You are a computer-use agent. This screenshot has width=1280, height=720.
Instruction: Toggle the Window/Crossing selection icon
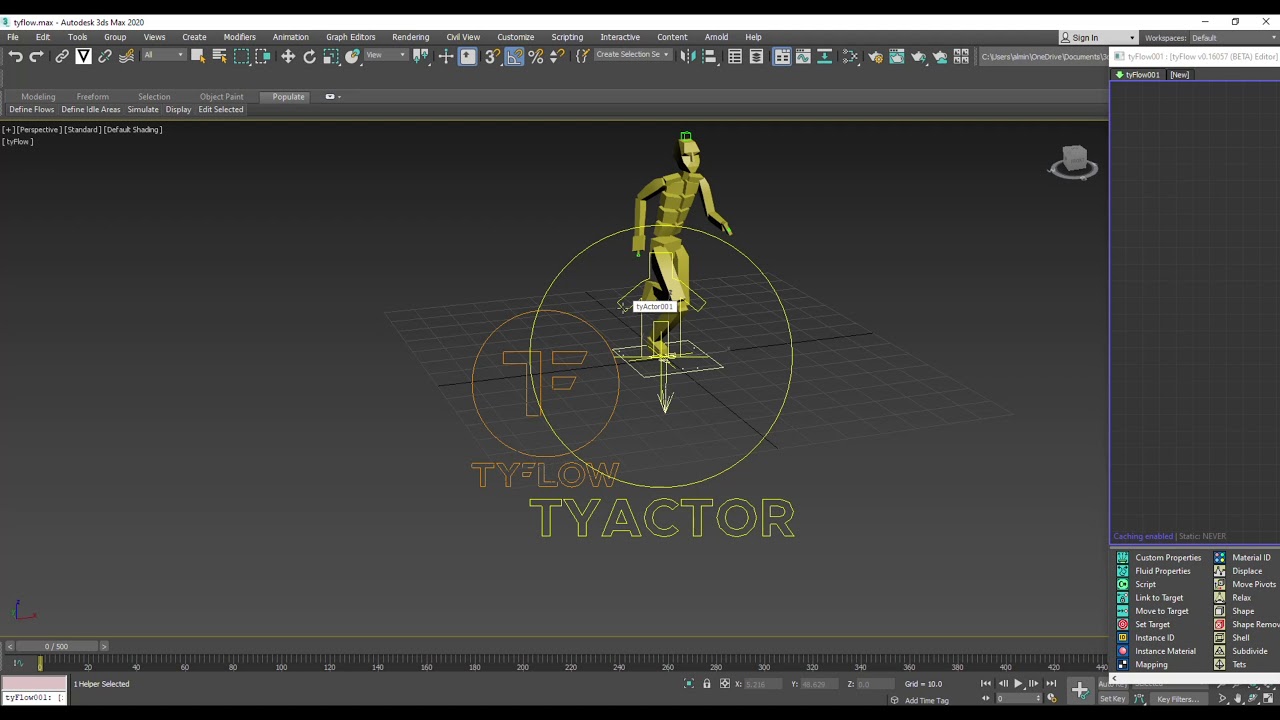[x=263, y=57]
